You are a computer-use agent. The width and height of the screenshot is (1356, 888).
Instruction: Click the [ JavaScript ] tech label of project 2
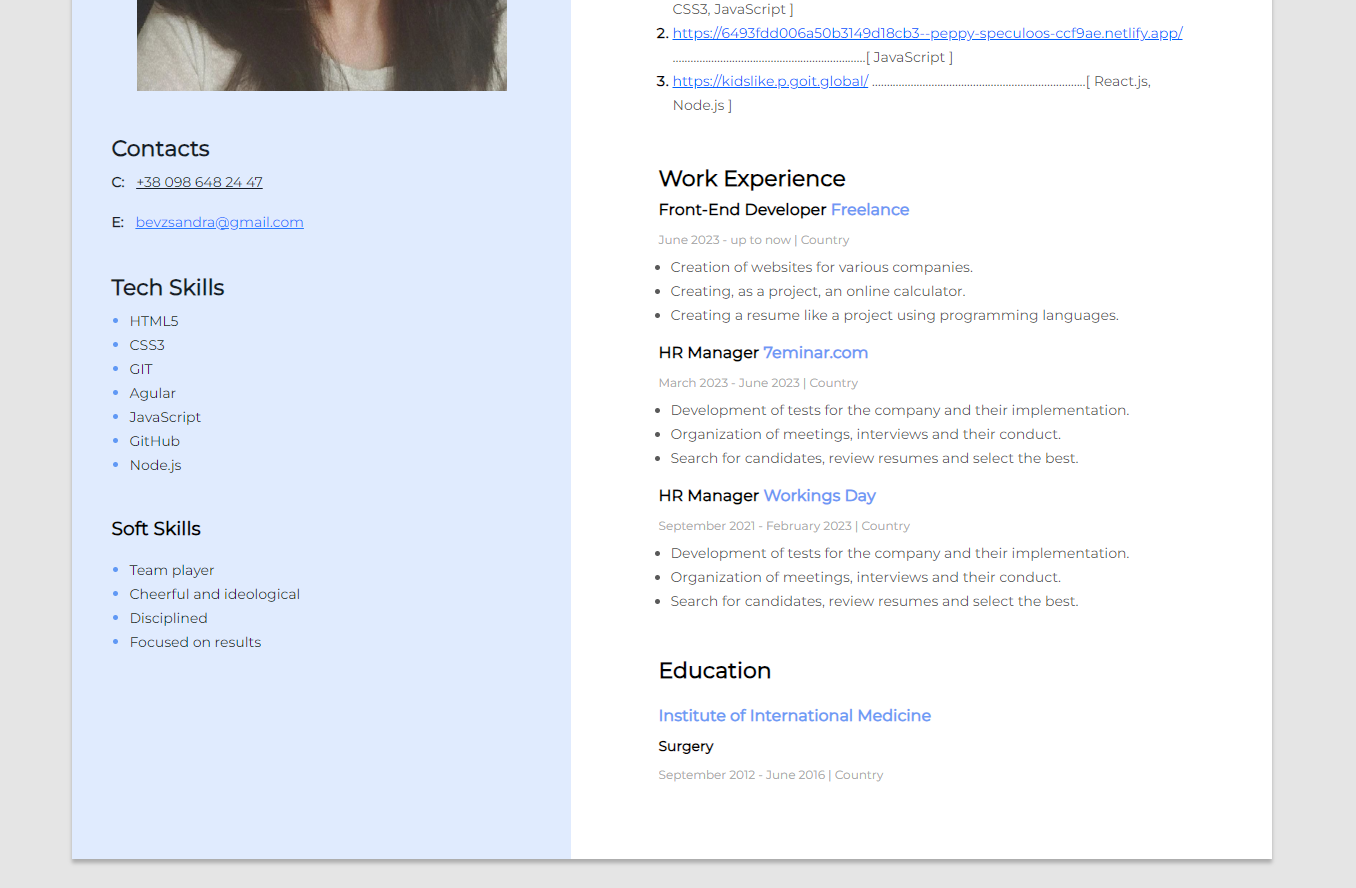tap(909, 57)
